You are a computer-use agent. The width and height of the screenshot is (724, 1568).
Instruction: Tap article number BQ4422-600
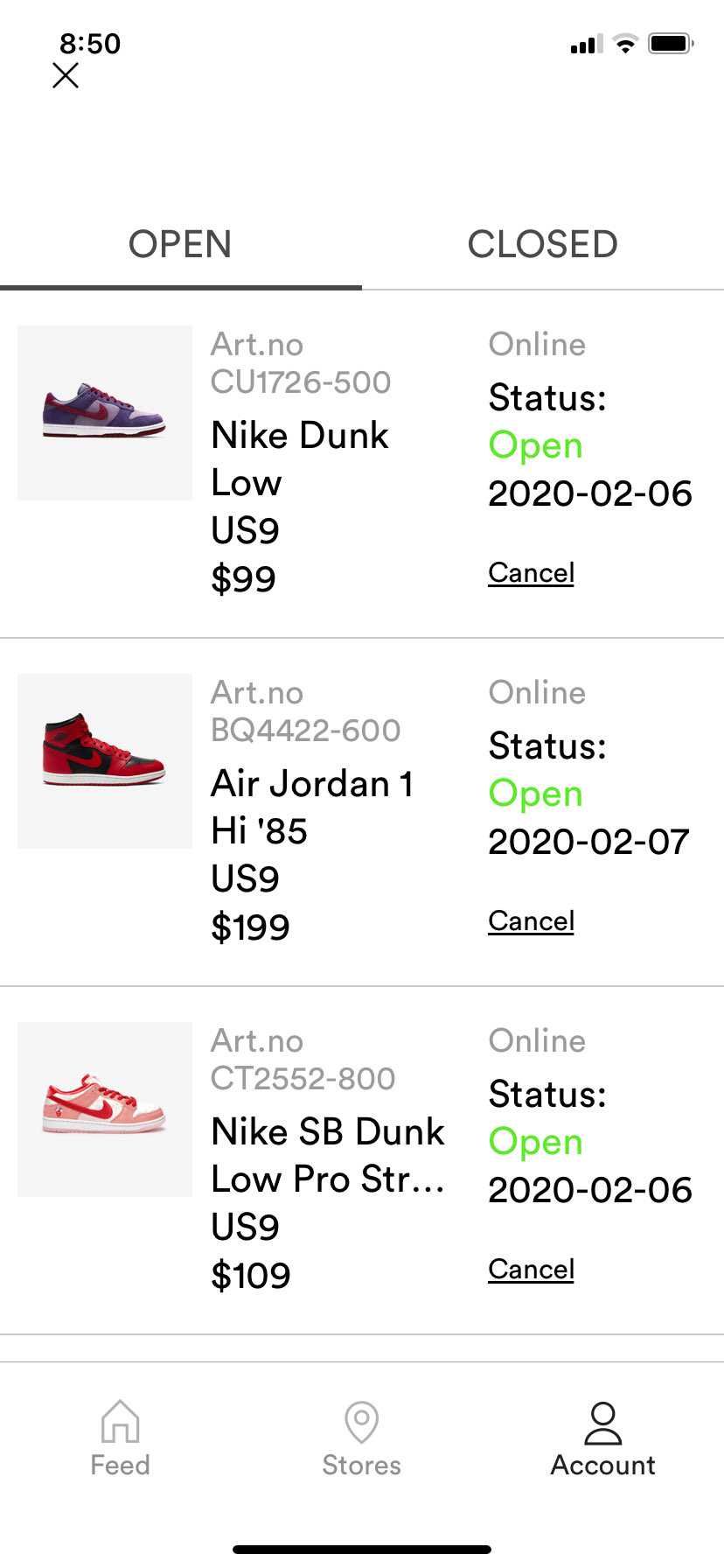coord(306,730)
